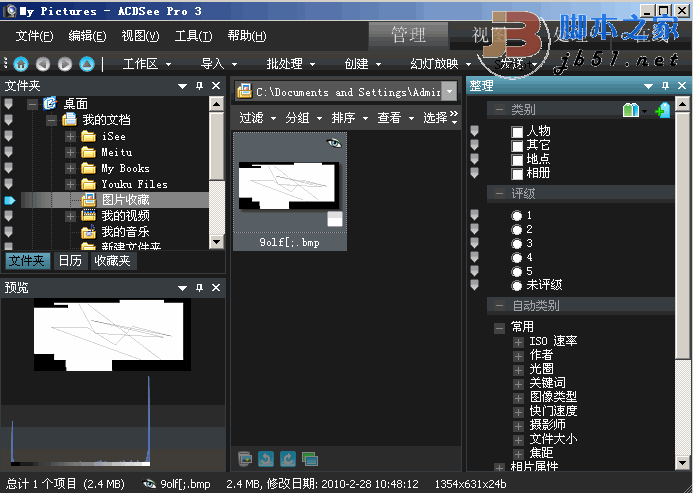
Task: Expand the ISO 速率 node
Action: (518, 342)
